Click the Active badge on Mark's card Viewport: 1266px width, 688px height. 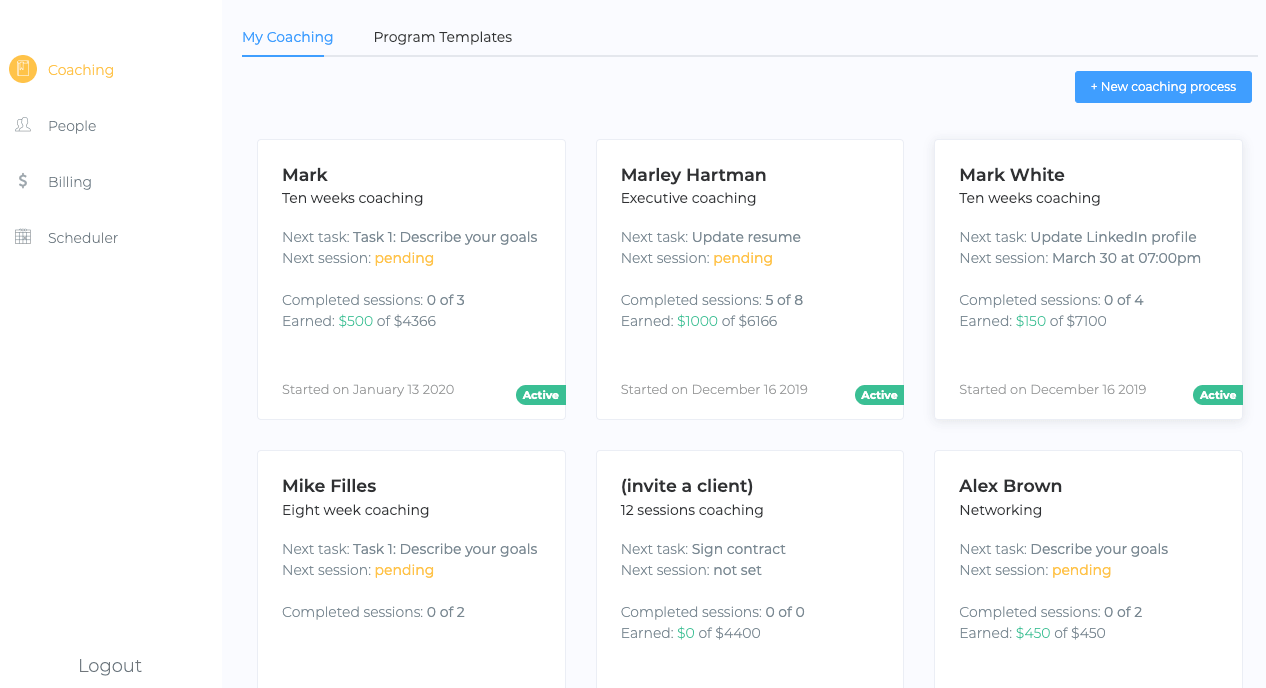point(541,395)
